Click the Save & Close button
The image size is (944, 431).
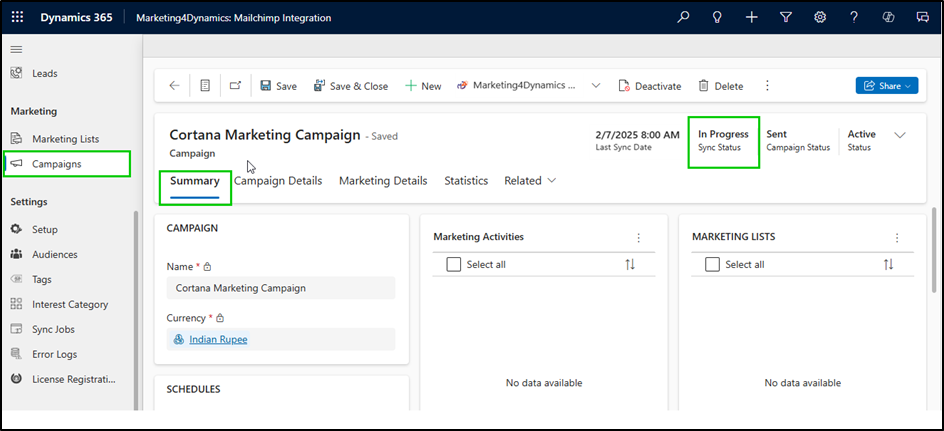tap(350, 86)
